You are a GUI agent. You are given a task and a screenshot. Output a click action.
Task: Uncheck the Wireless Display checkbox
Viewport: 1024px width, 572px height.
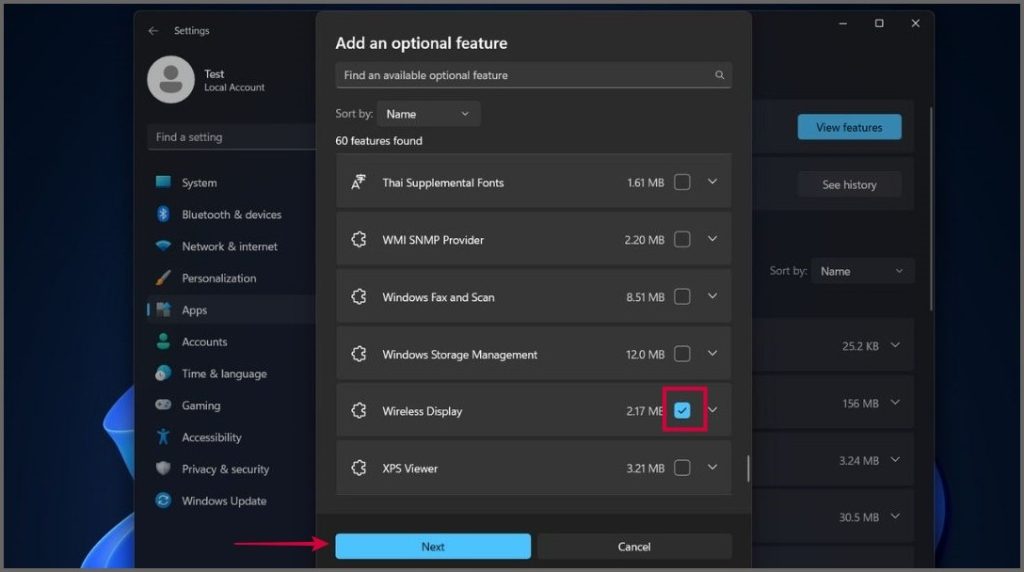682,411
